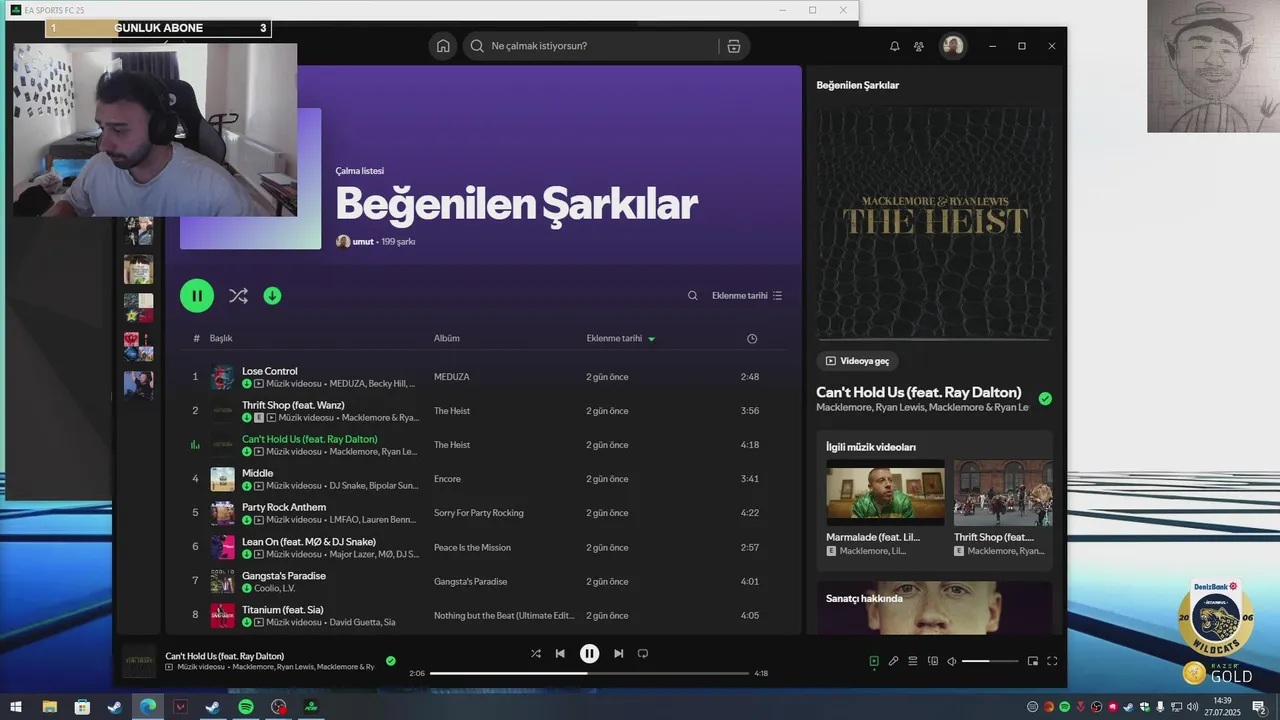
Task: Open Microsoft Edge from taskbar
Action: coord(148,707)
